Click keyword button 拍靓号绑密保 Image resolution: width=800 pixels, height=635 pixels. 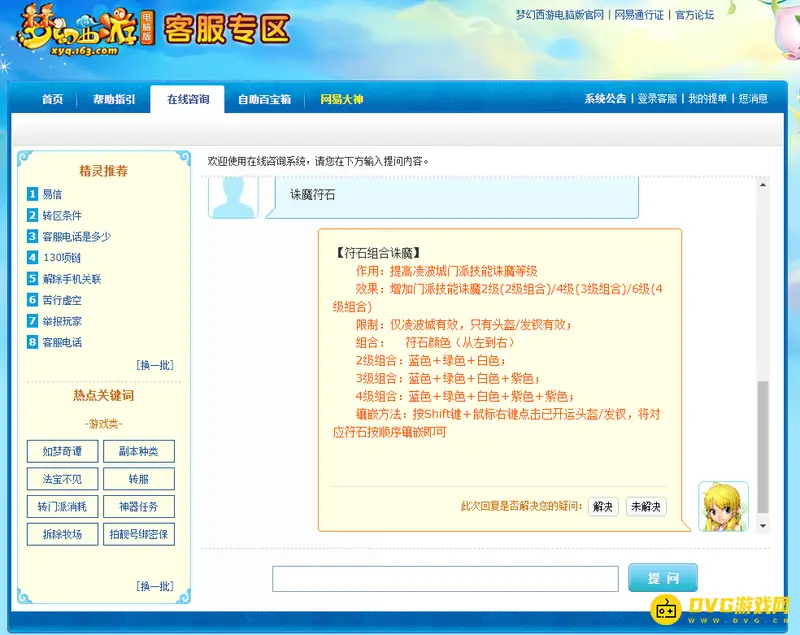pos(139,534)
